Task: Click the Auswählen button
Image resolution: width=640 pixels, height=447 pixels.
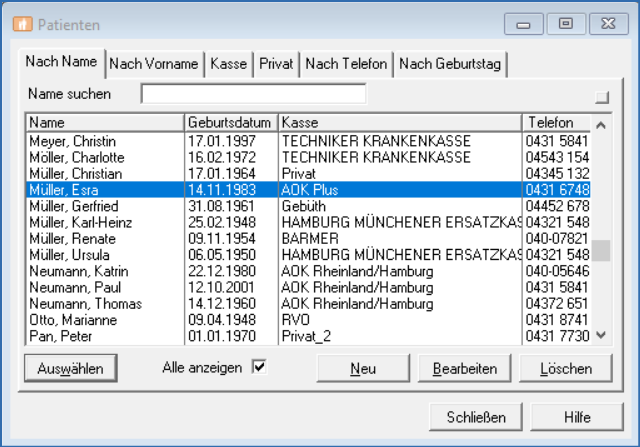Action: (x=71, y=368)
